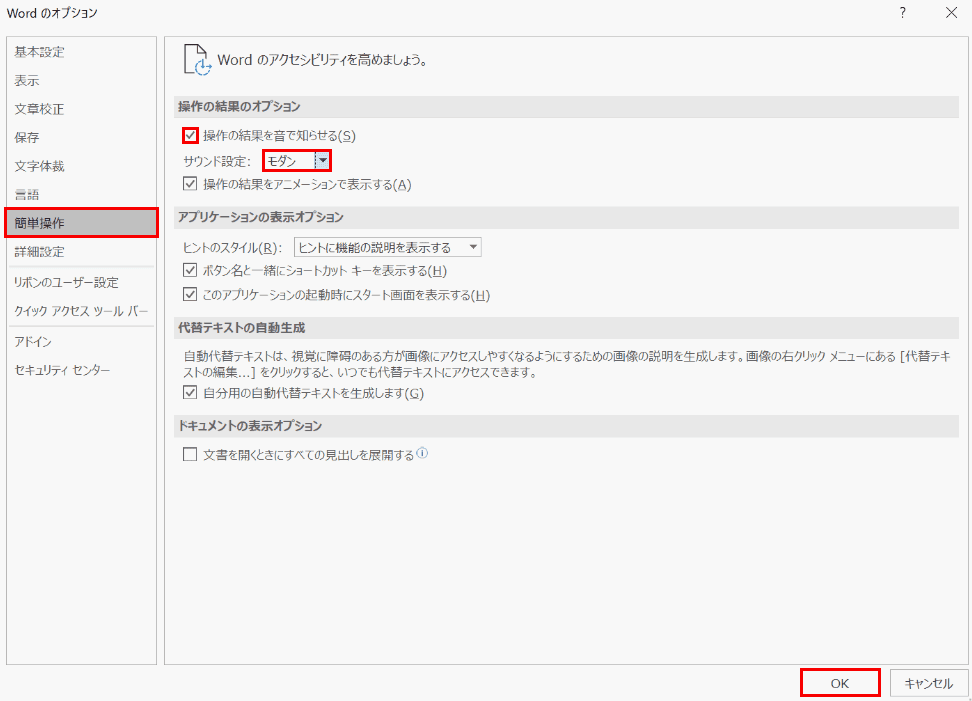Enable 文書を開くときにすべての見出しを展開する checkbox
The image size is (972, 701).
[190, 455]
